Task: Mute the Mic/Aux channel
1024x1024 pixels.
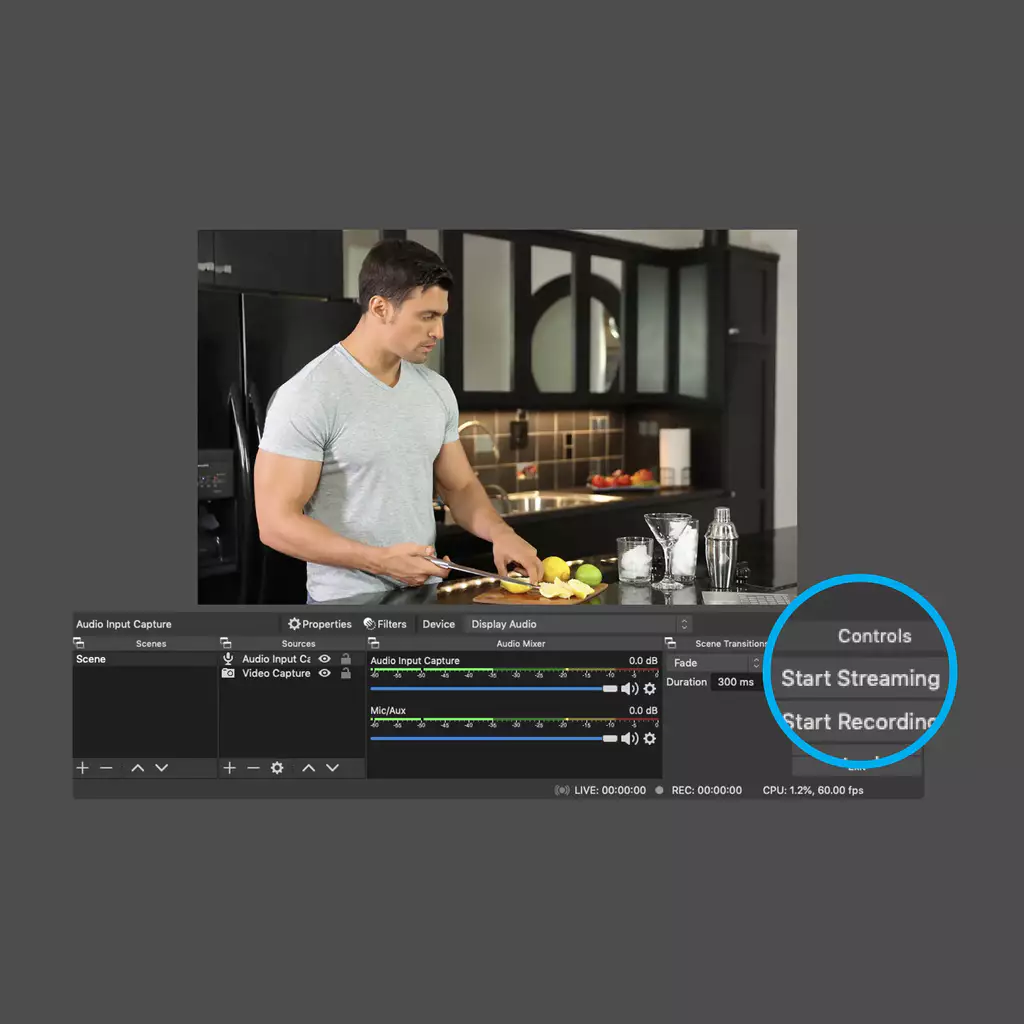Action: coord(630,739)
